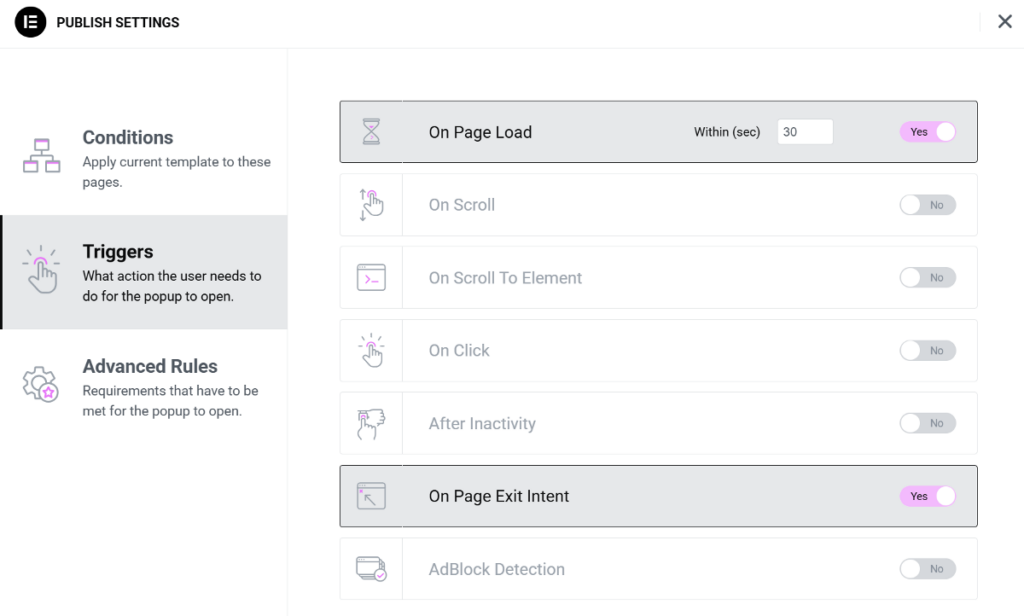Image resolution: width=1024 pixels, height=616 pixels.
Task: Close the Publish Settings dialog
Action: (x=1005, y=21)
